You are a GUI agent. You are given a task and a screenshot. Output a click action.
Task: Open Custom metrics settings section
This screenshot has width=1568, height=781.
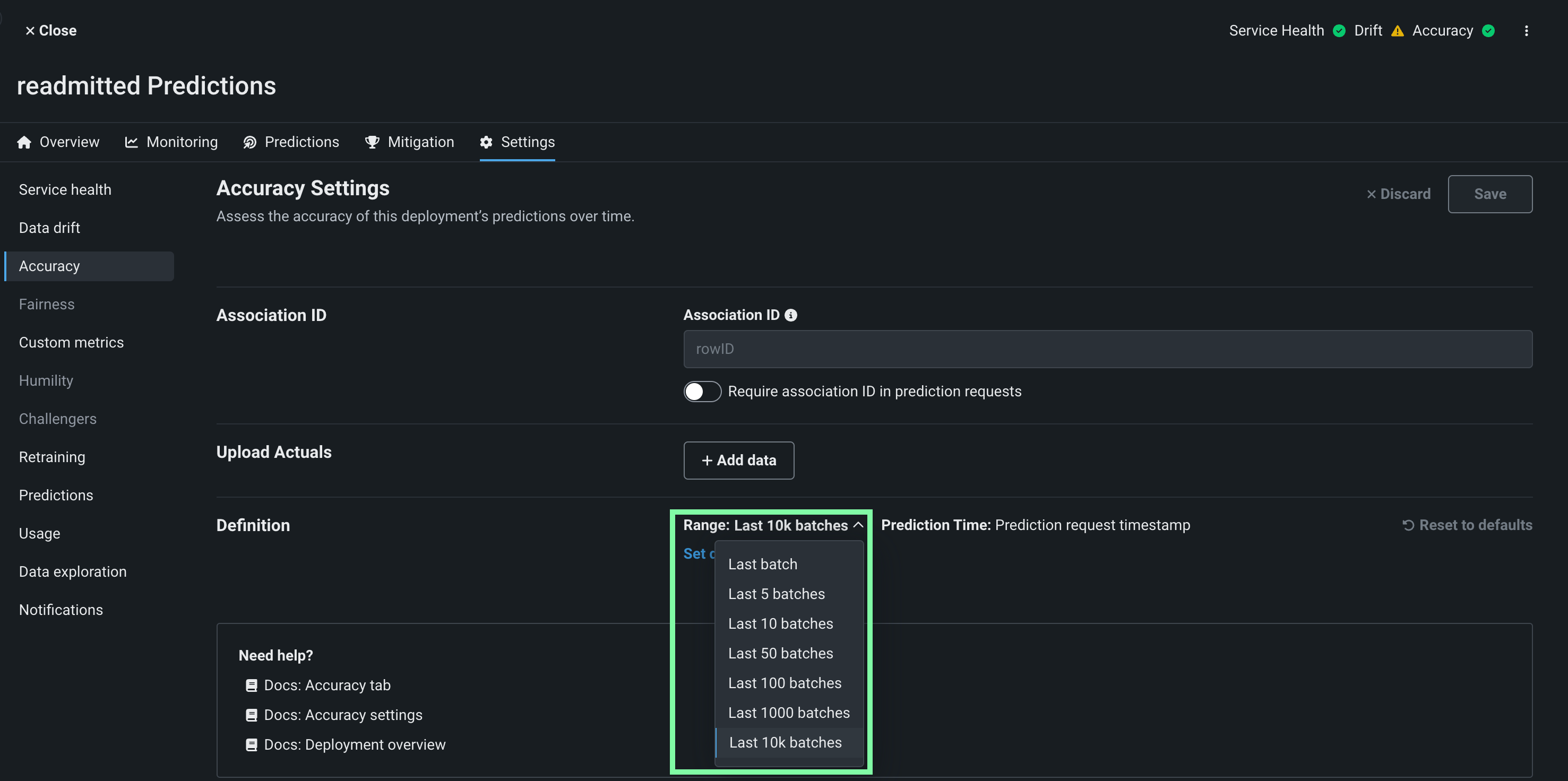coord(71,342)
